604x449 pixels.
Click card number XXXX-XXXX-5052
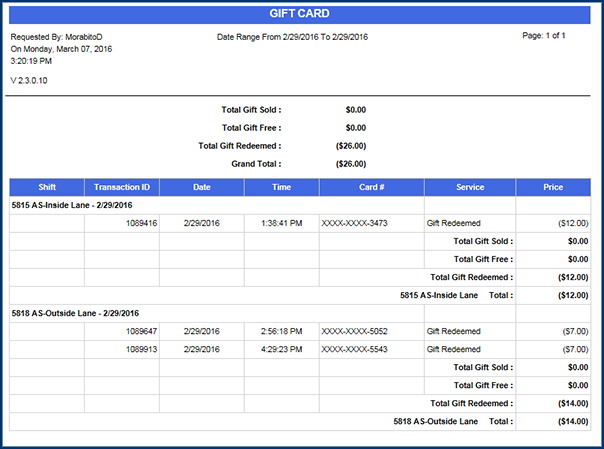pos(354,331)
